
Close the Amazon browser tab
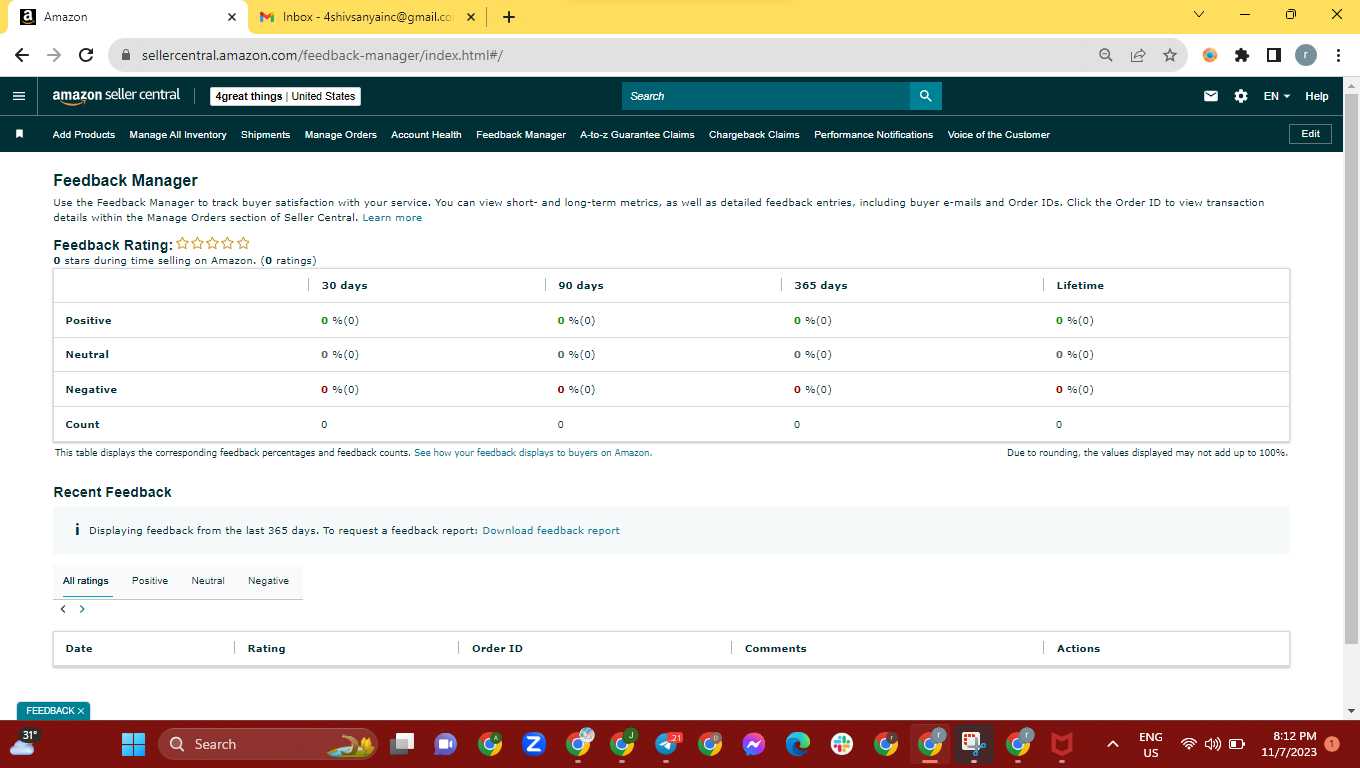click(232, 17)
